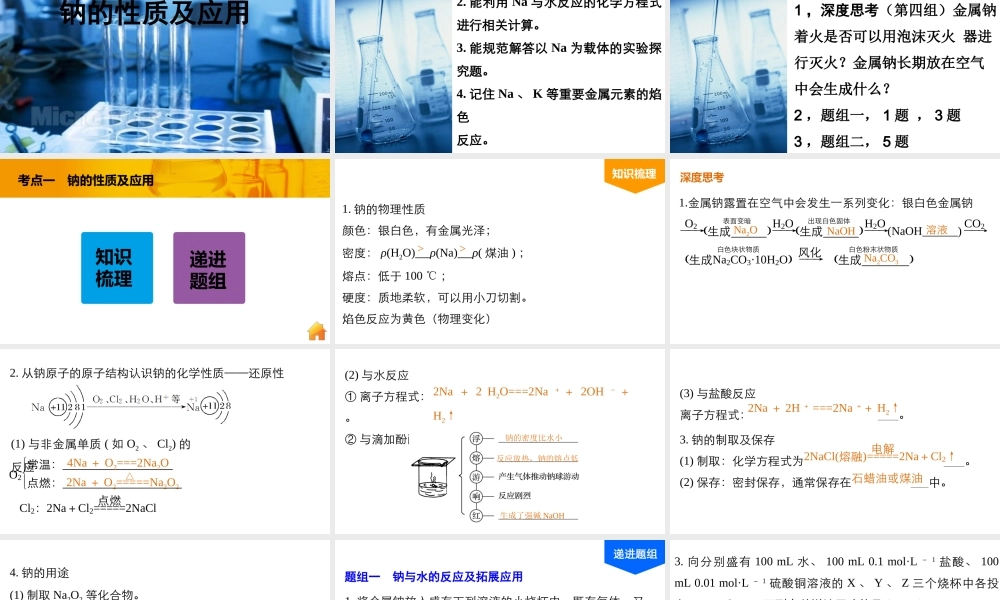Image resolution: width=1000 pixels, height=600 pixels.
Task: Open the slide beginning 3. 向分别盛有 100 mL 水
Action: point(835,571)
